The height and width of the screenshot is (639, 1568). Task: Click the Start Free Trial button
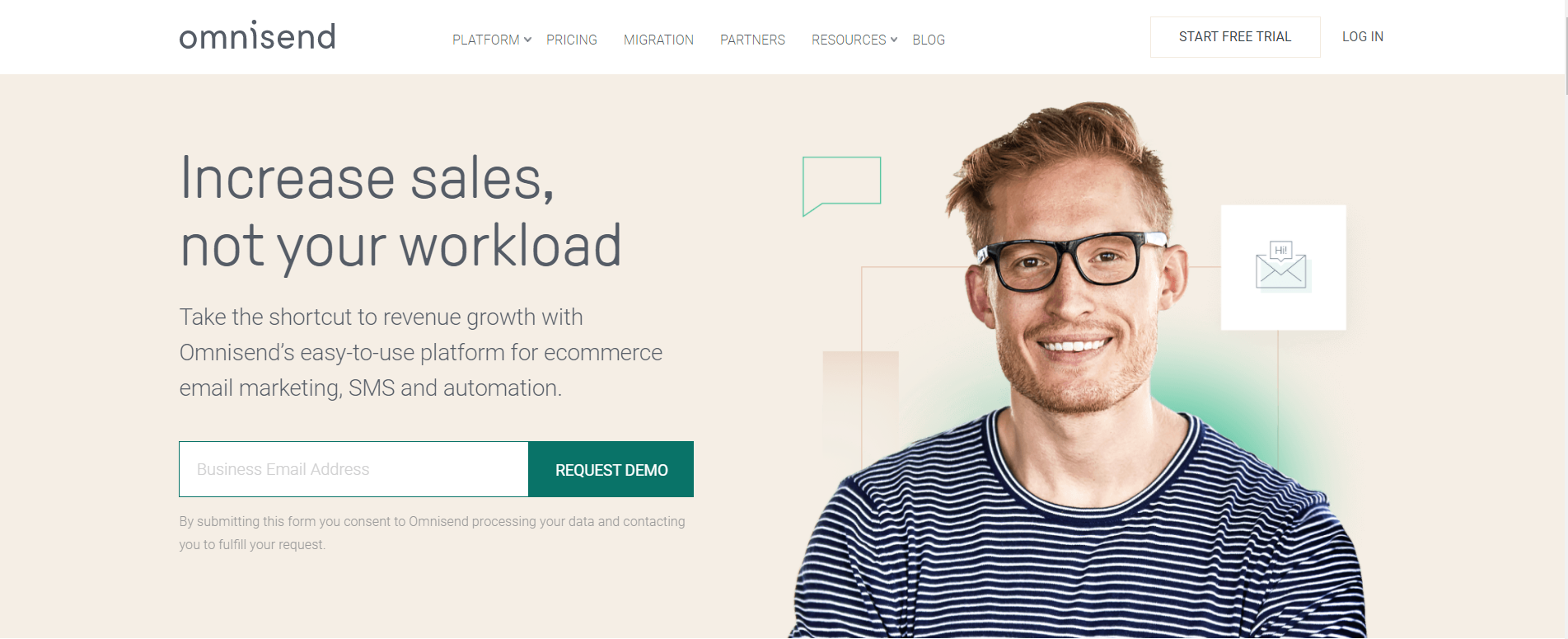(x=1235, y=37)
